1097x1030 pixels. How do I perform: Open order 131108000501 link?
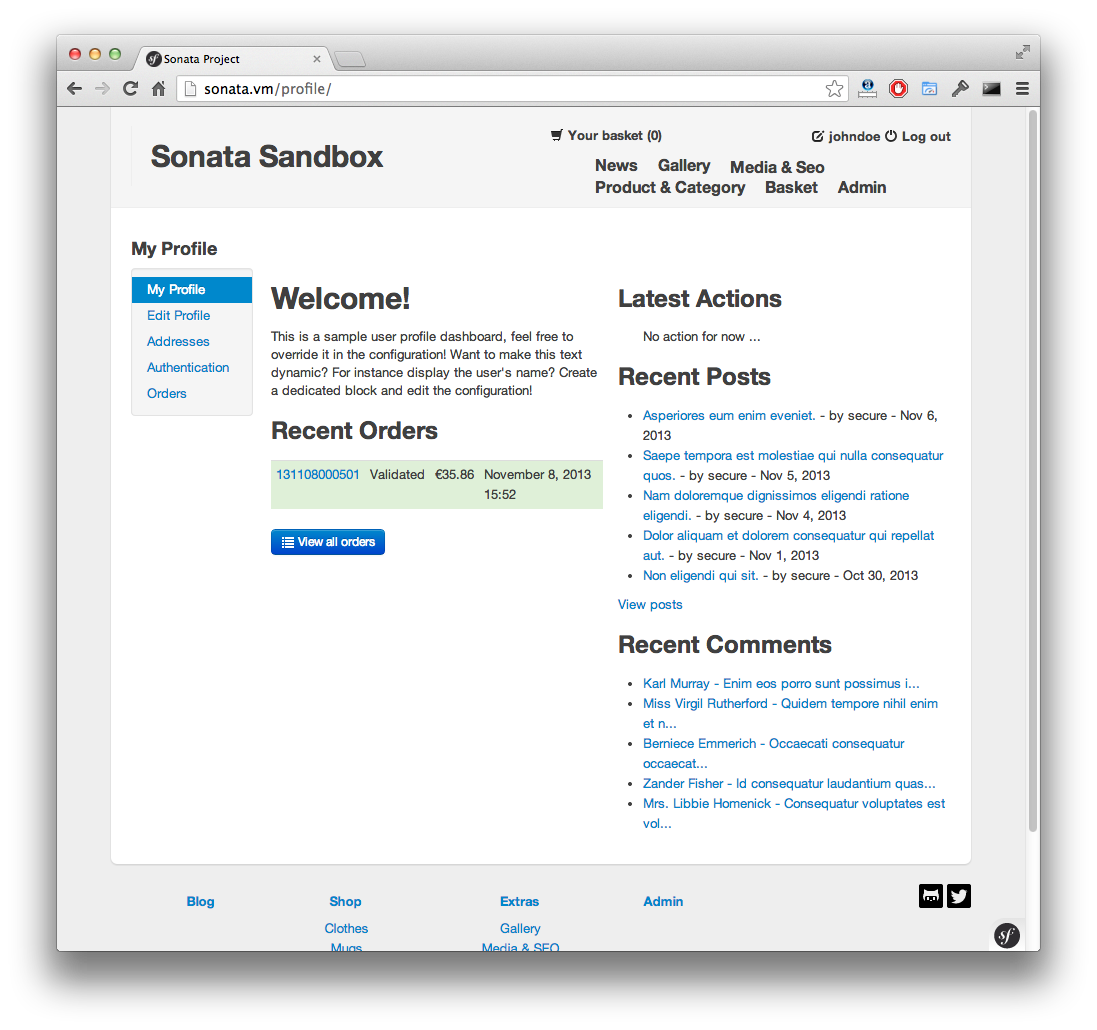tap(317, 475)
